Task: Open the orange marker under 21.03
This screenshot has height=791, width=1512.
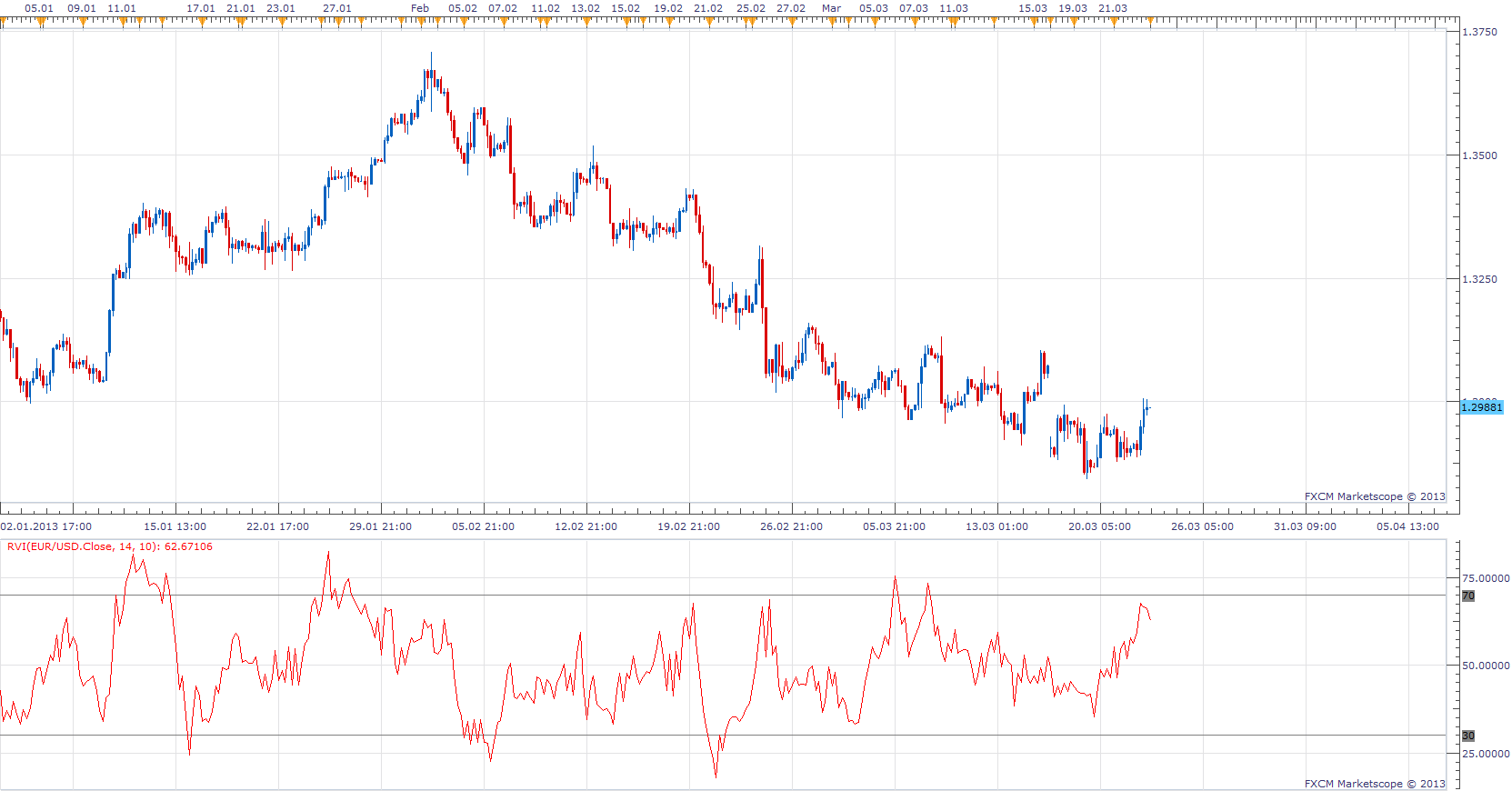Action: [x=1115, y=23]
